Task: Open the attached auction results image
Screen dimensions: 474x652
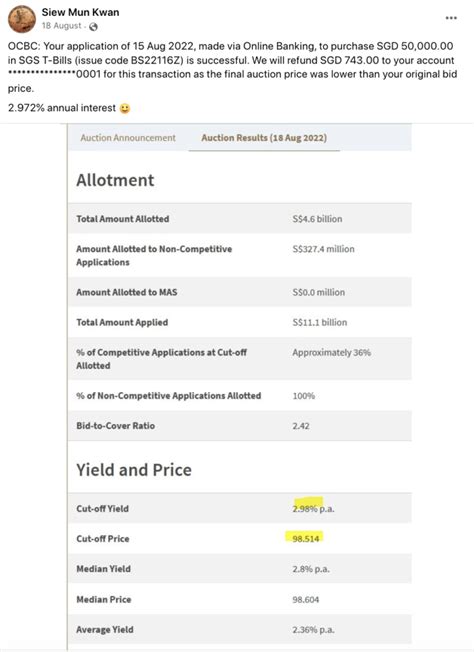Action: point(239,387)
